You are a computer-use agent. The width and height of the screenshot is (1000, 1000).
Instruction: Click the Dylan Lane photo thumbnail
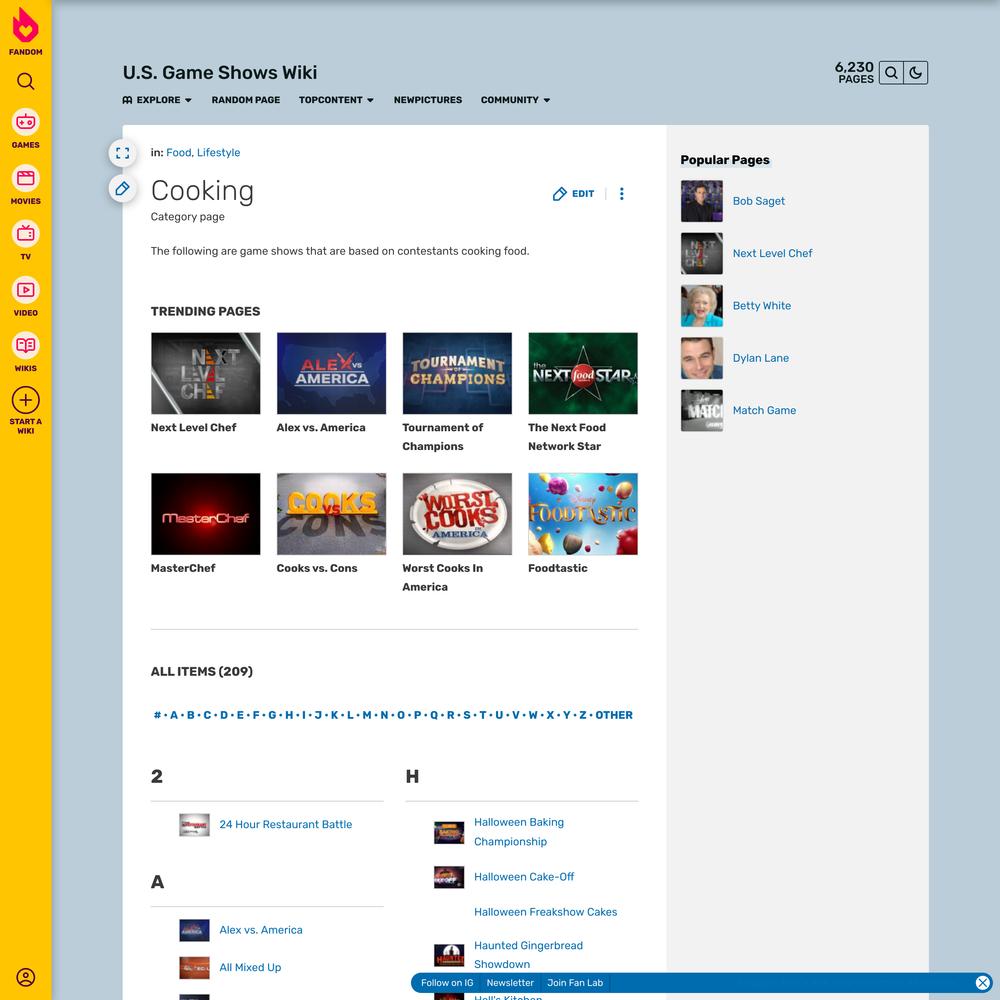[702, 358]
